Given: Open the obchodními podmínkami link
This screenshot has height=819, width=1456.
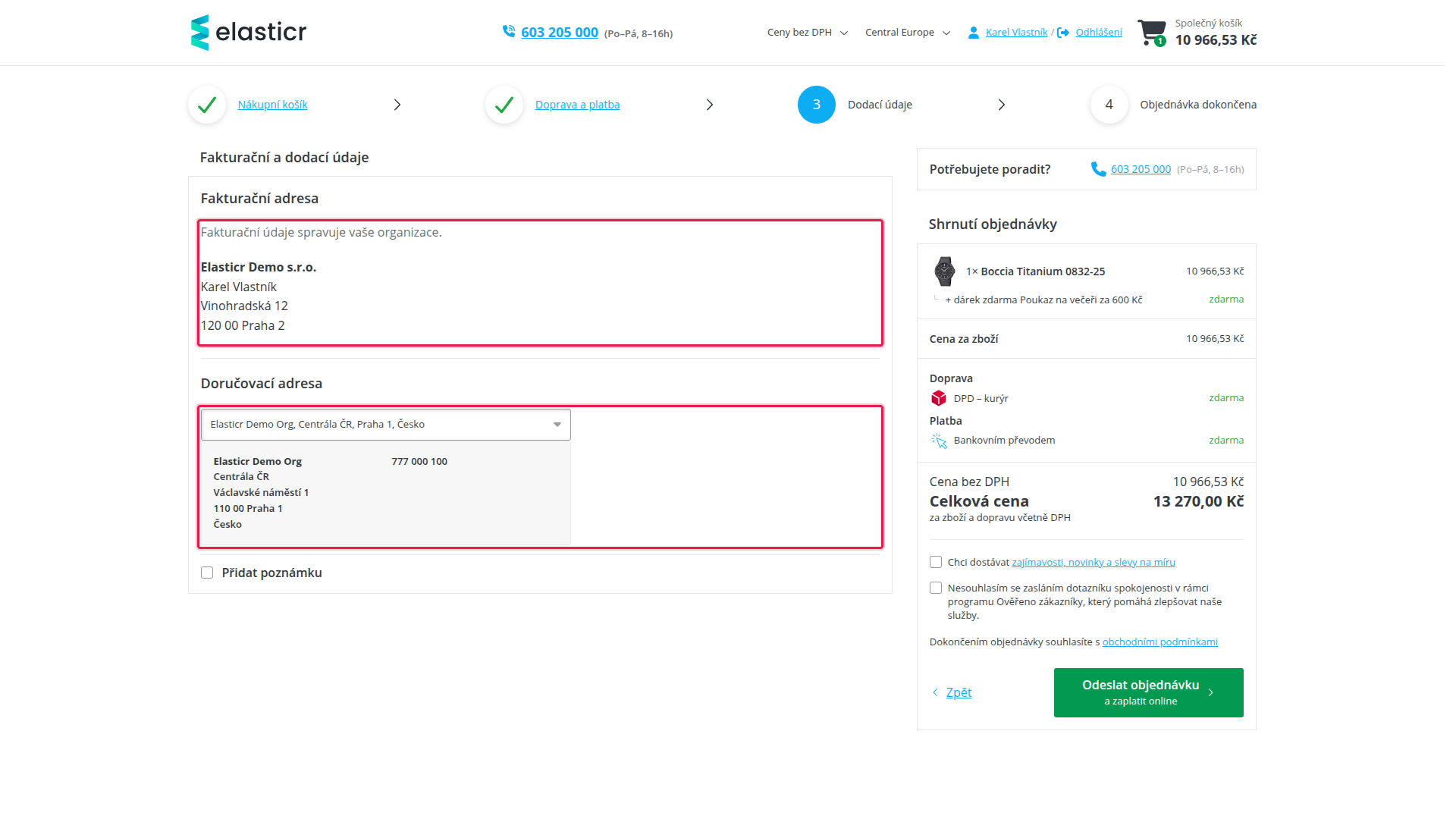Looking at the screenshot, I should 1159,642.
